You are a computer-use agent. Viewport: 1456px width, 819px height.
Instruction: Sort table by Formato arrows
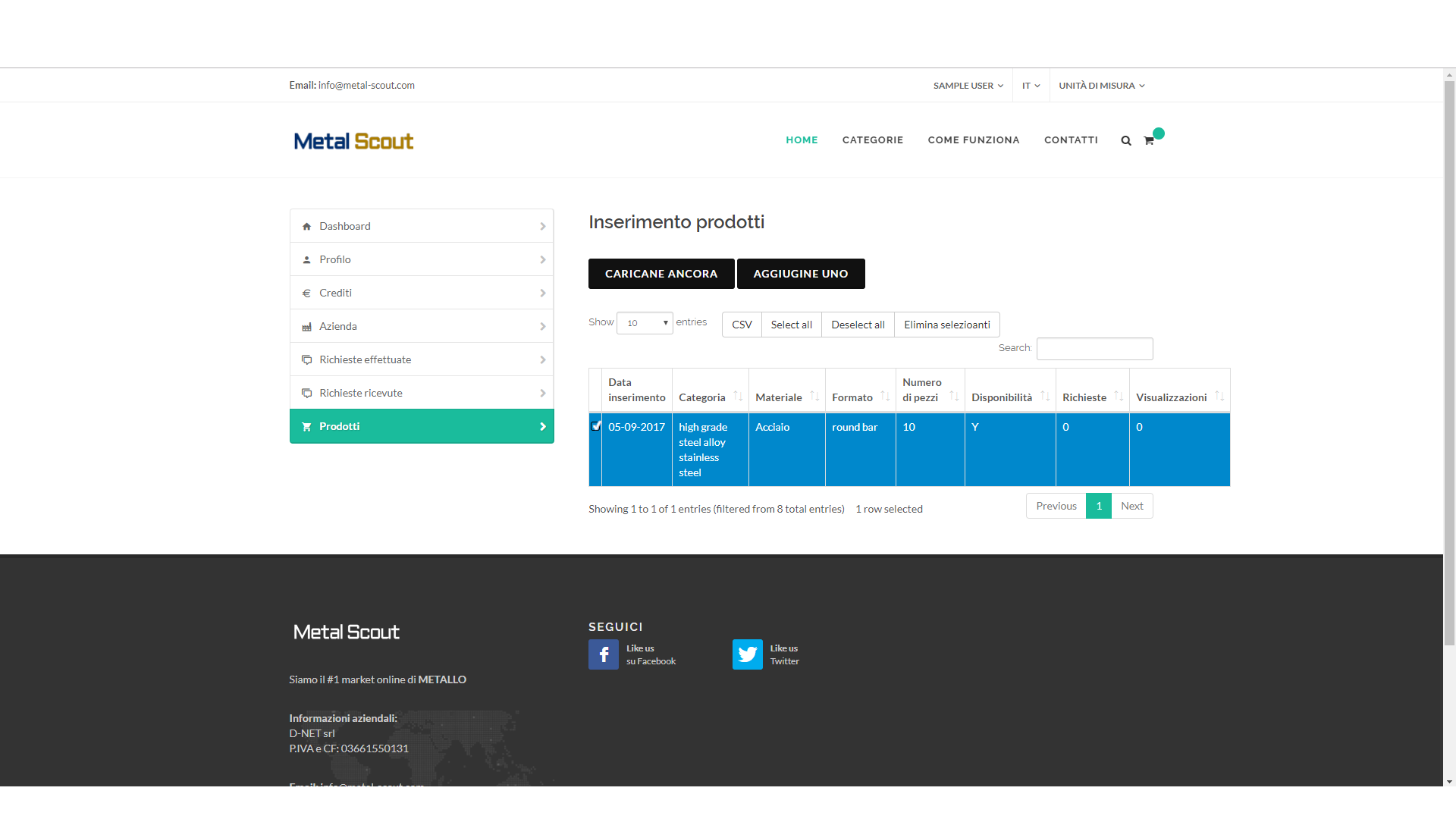tap(885, 396)
